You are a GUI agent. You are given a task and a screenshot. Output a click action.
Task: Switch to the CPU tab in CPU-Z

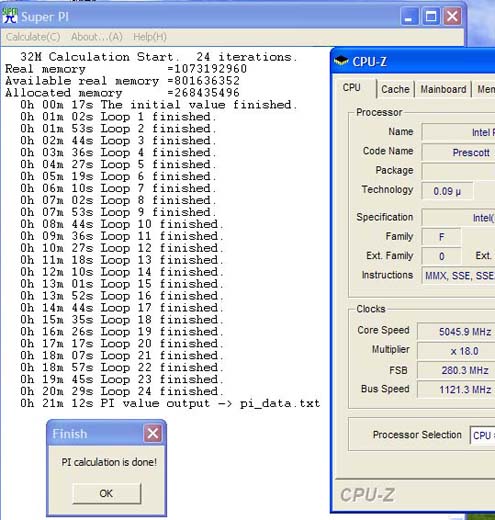[352, 88]
